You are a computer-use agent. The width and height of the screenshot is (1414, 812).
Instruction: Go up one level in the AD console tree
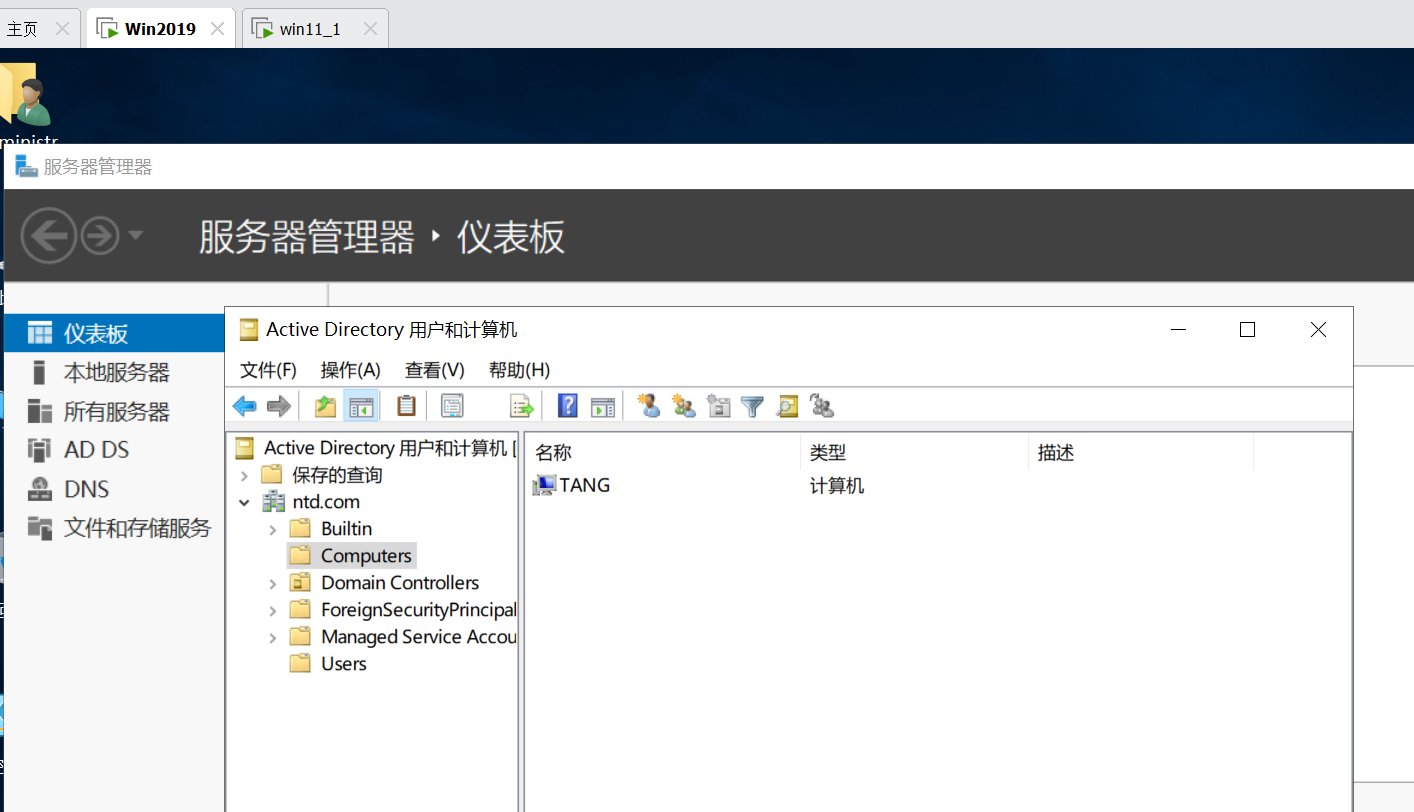coord(325,406)
